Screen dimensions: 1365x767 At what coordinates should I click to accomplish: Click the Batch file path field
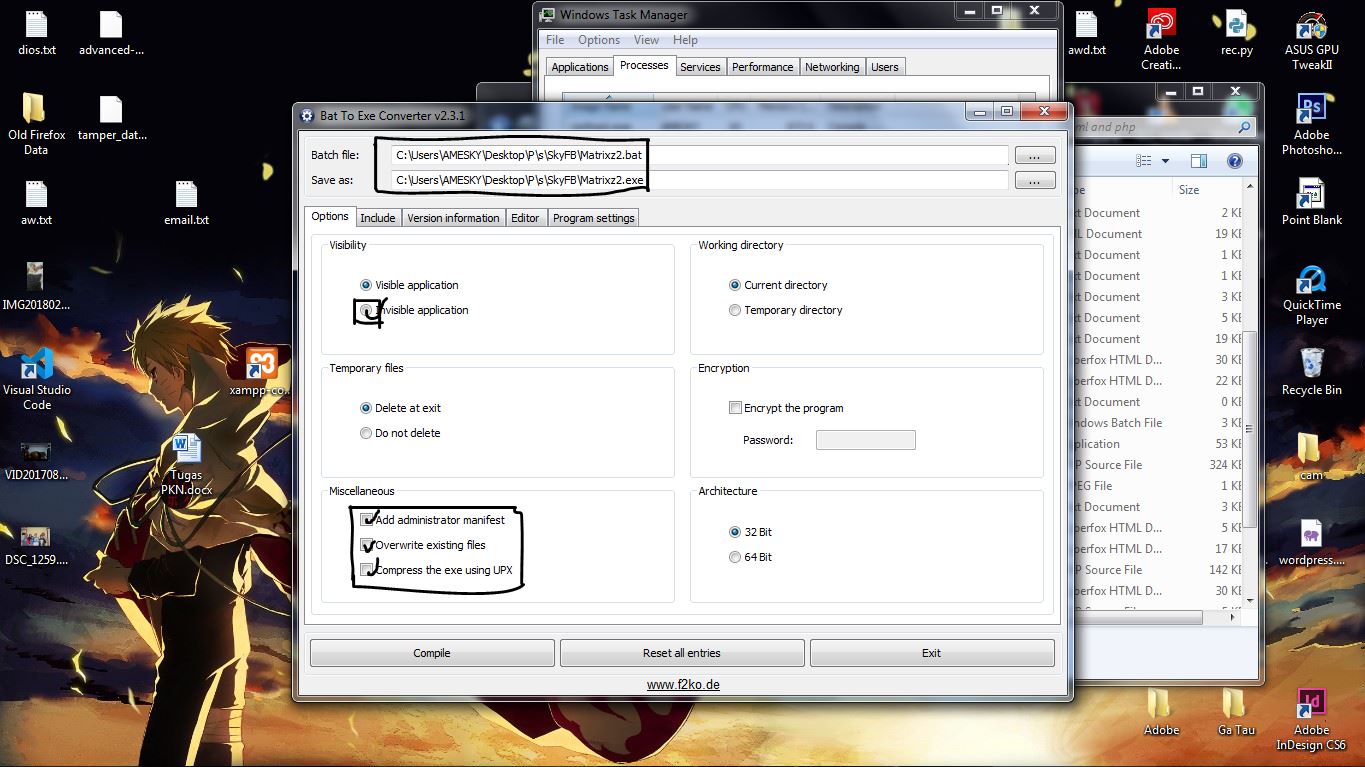tap(699, 156)
